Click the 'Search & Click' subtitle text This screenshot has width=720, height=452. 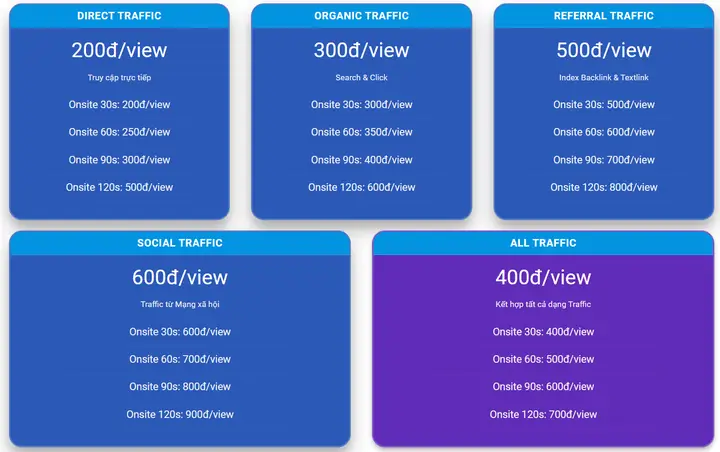coord(361,77)
